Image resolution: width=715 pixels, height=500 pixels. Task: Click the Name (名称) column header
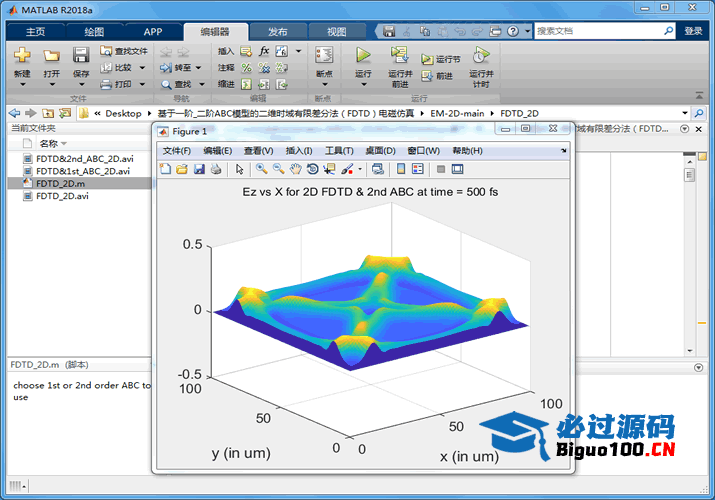tap(49, 144)
